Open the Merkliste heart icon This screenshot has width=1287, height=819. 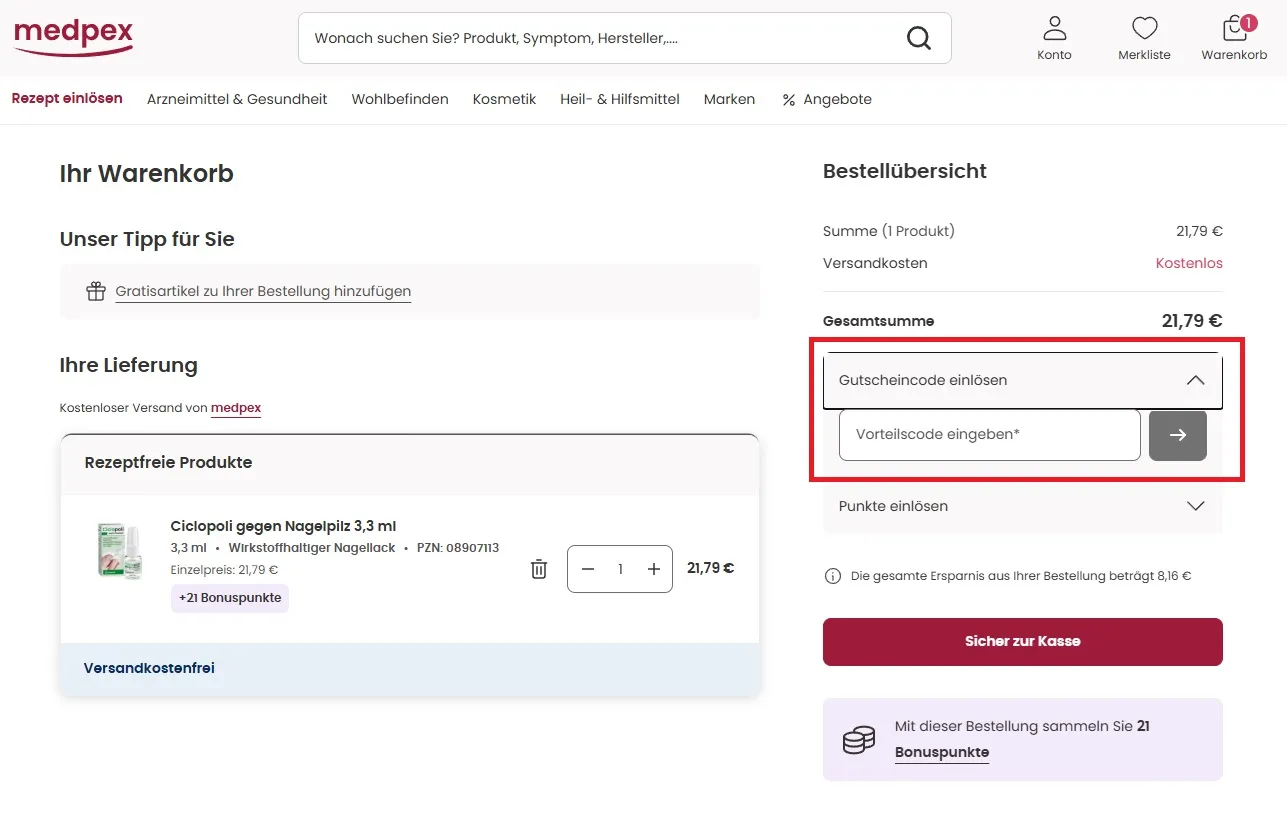[1144, 27]
